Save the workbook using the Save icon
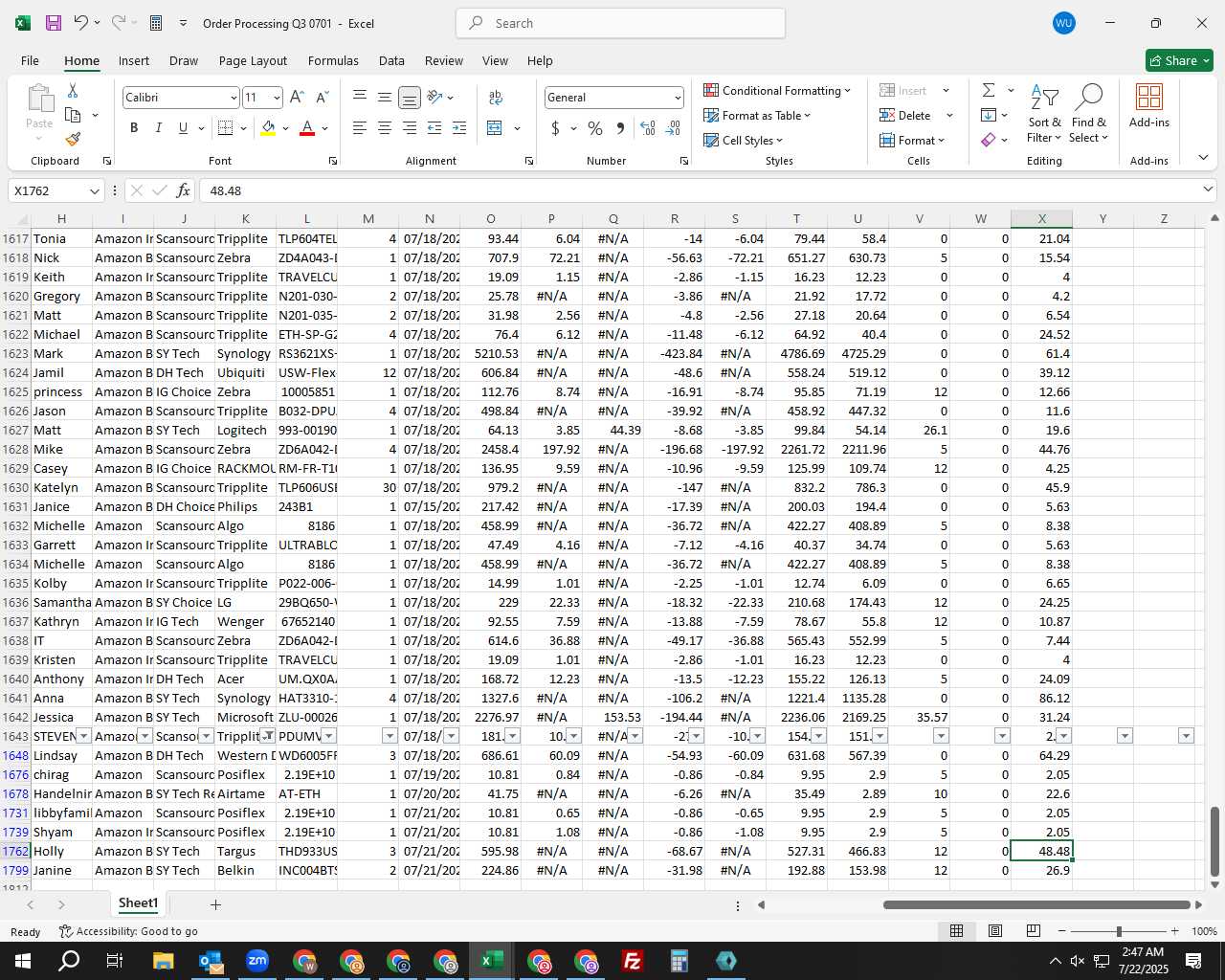Viewport: 1225px width, 980px height. 54,23
